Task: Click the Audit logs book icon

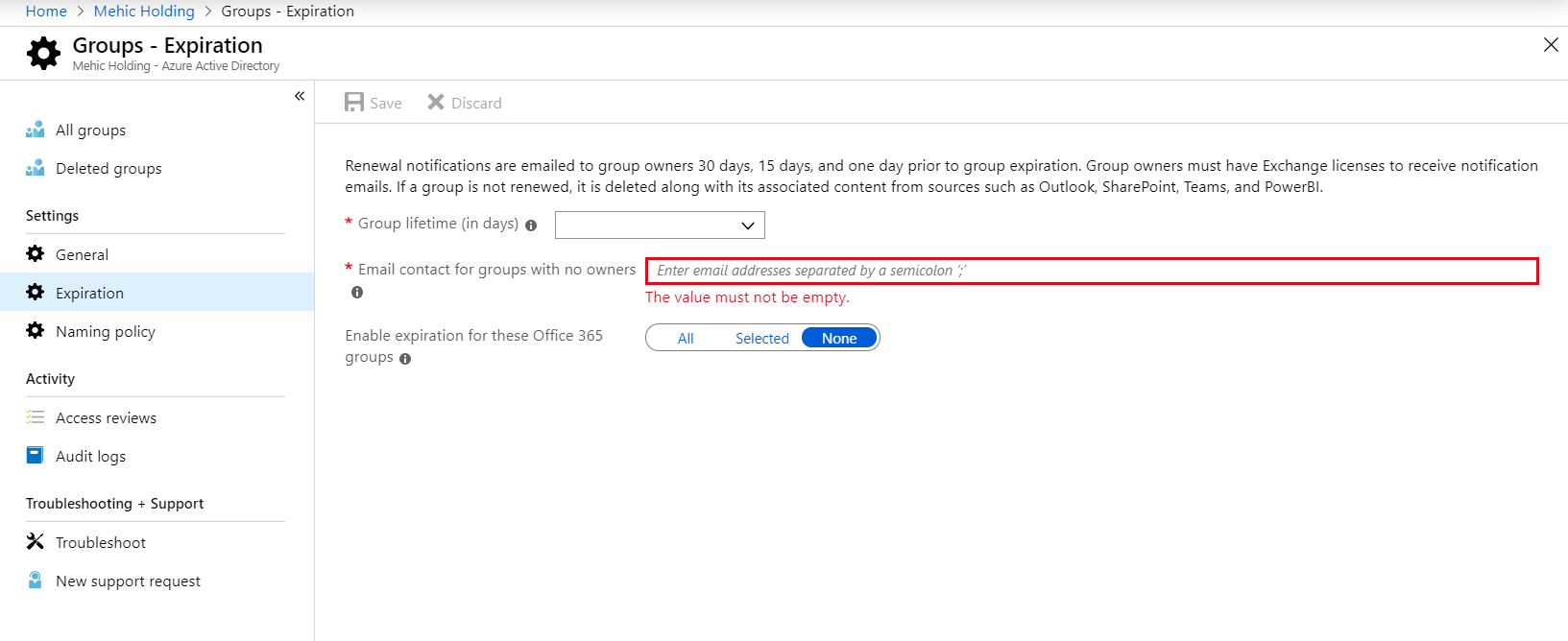Action: pyautogui.click(x=35, y=455)
